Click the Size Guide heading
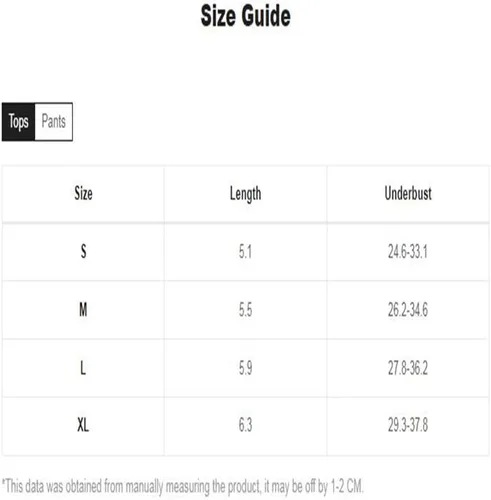This screenshot has height=500, width=491. coord(246,16)
